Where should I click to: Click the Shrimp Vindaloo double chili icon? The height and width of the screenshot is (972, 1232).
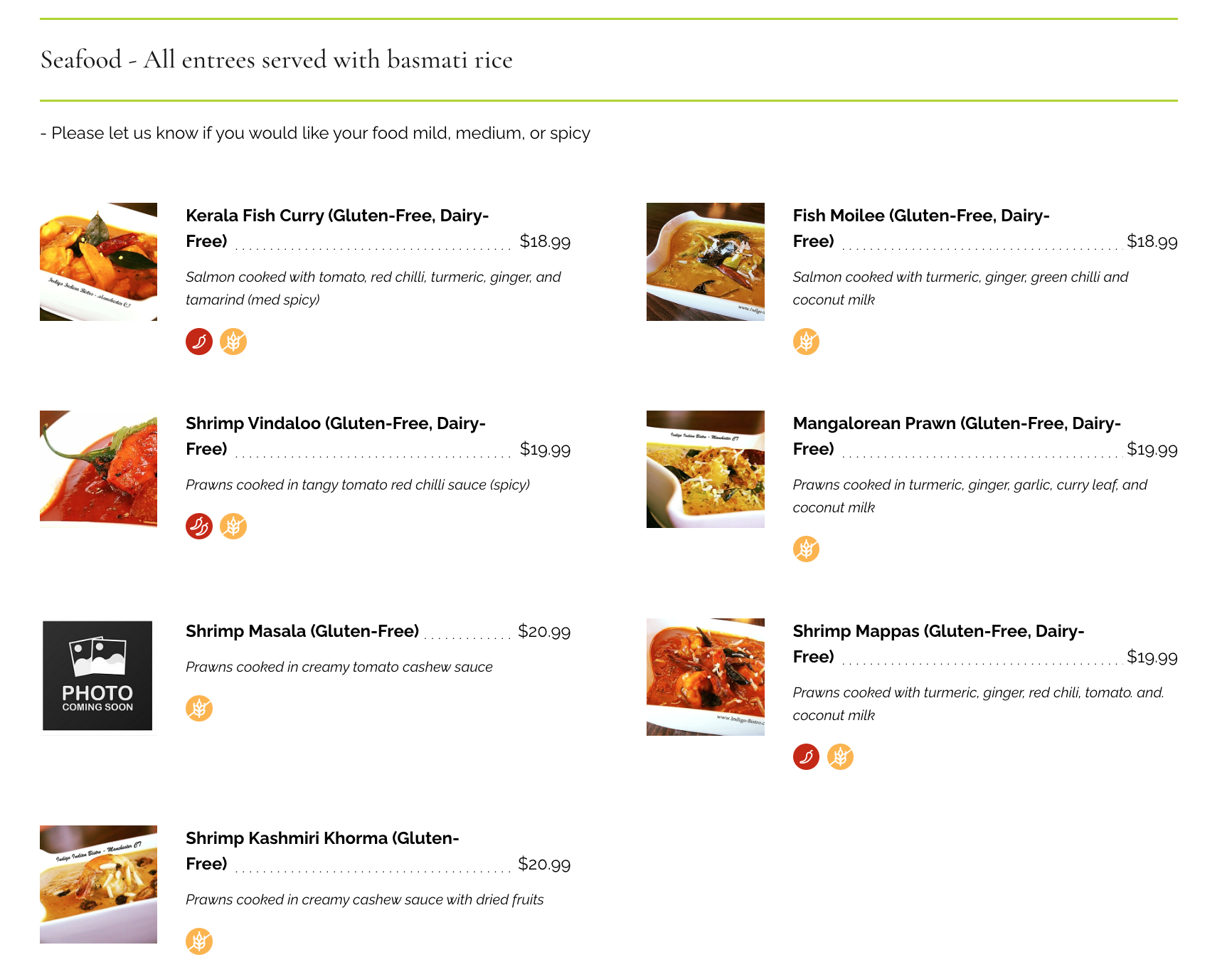pyautogui.click(x=199, y=527)
